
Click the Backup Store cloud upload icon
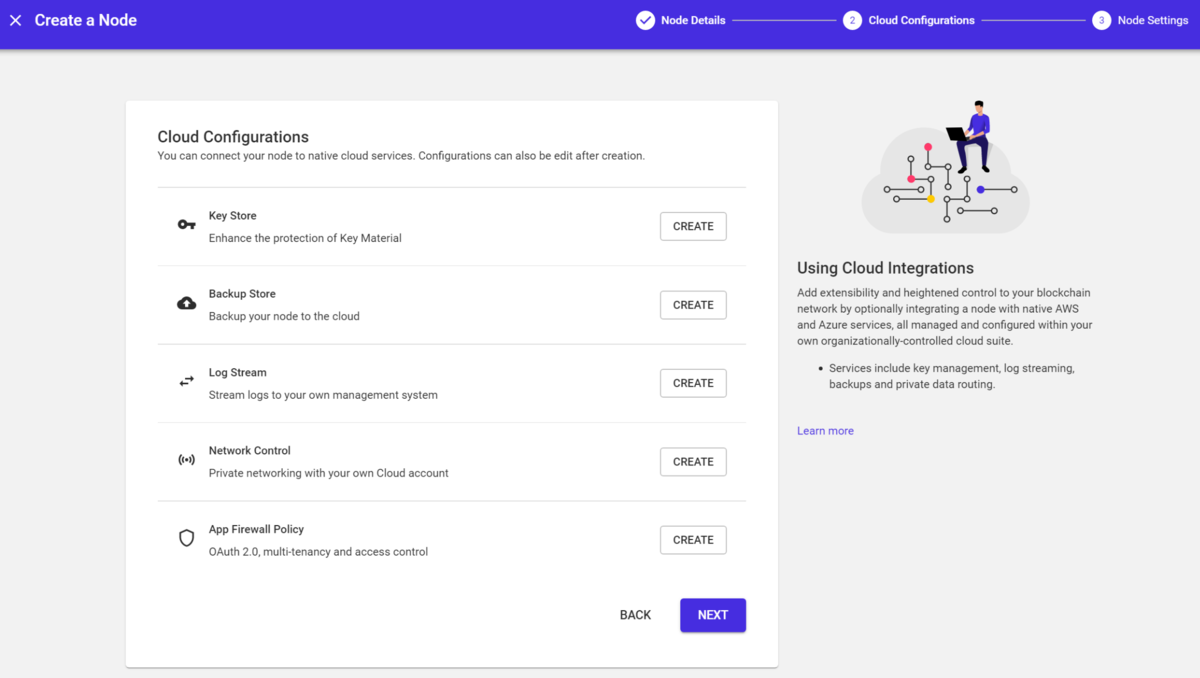[x=187, y=303]
